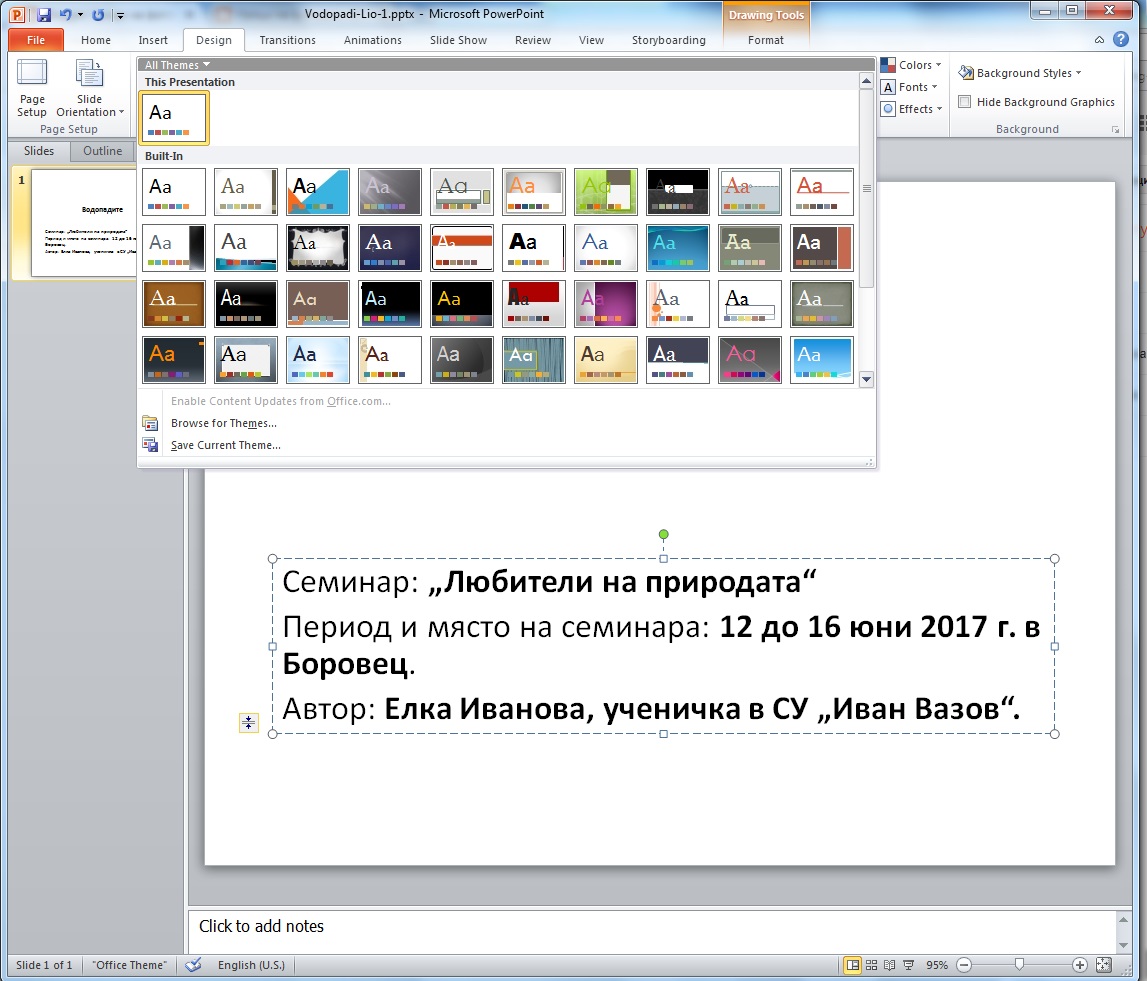
Task: Click the Background Styles icon
Action: click(x=966, y=72)
